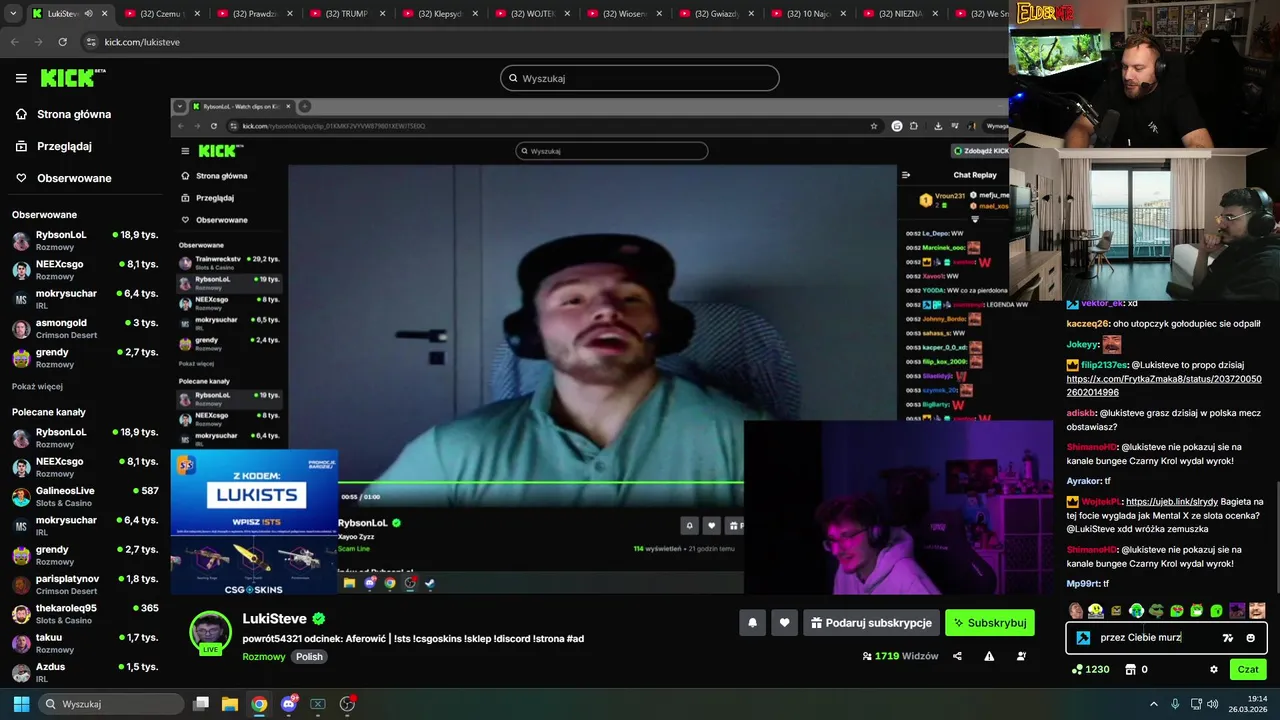
Task: Switch to the TRUMP YouTube tab
Action: [x=347, y=14]
